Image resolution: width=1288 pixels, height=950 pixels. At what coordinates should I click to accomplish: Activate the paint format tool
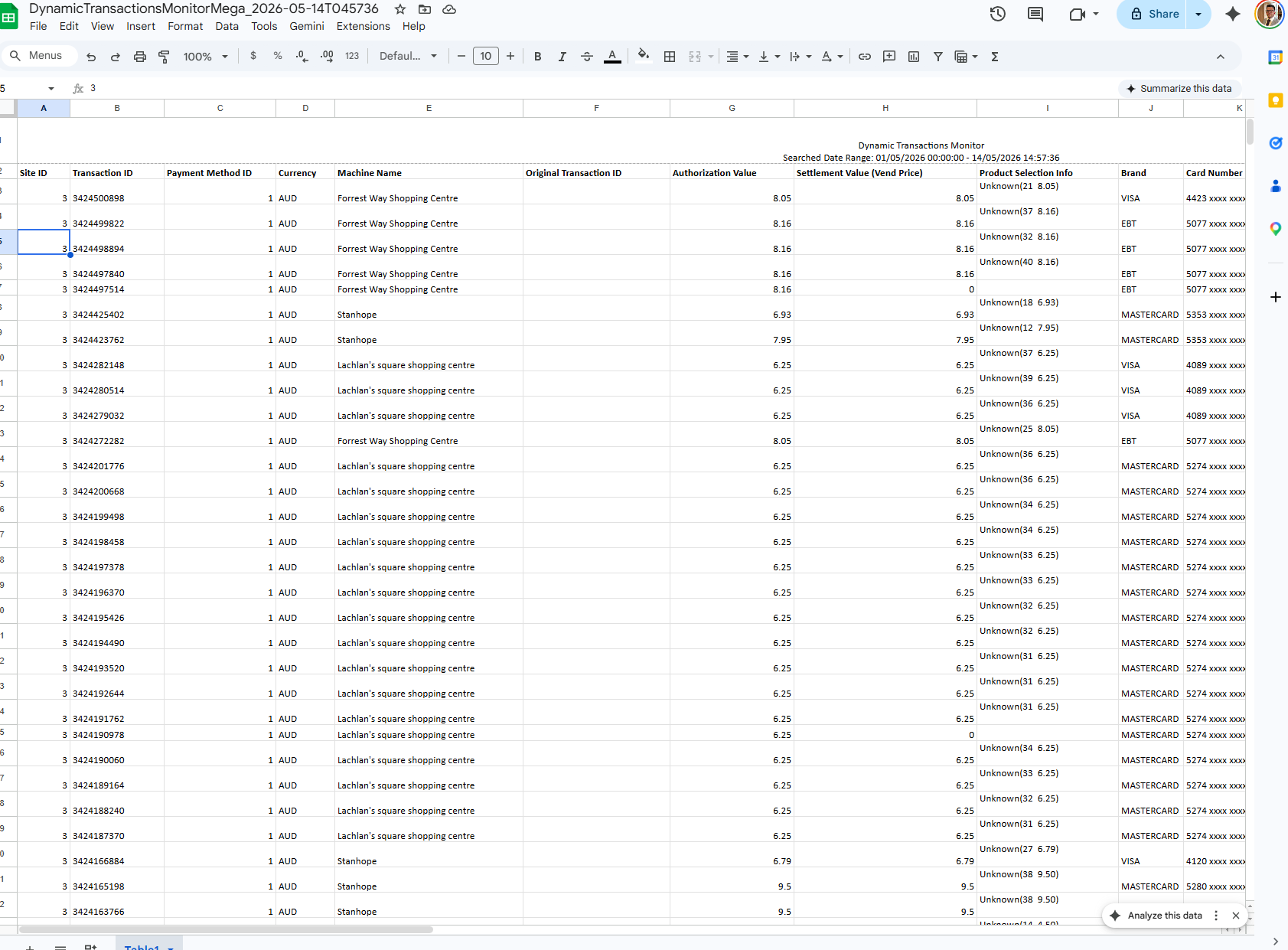[x=164, y=57]
